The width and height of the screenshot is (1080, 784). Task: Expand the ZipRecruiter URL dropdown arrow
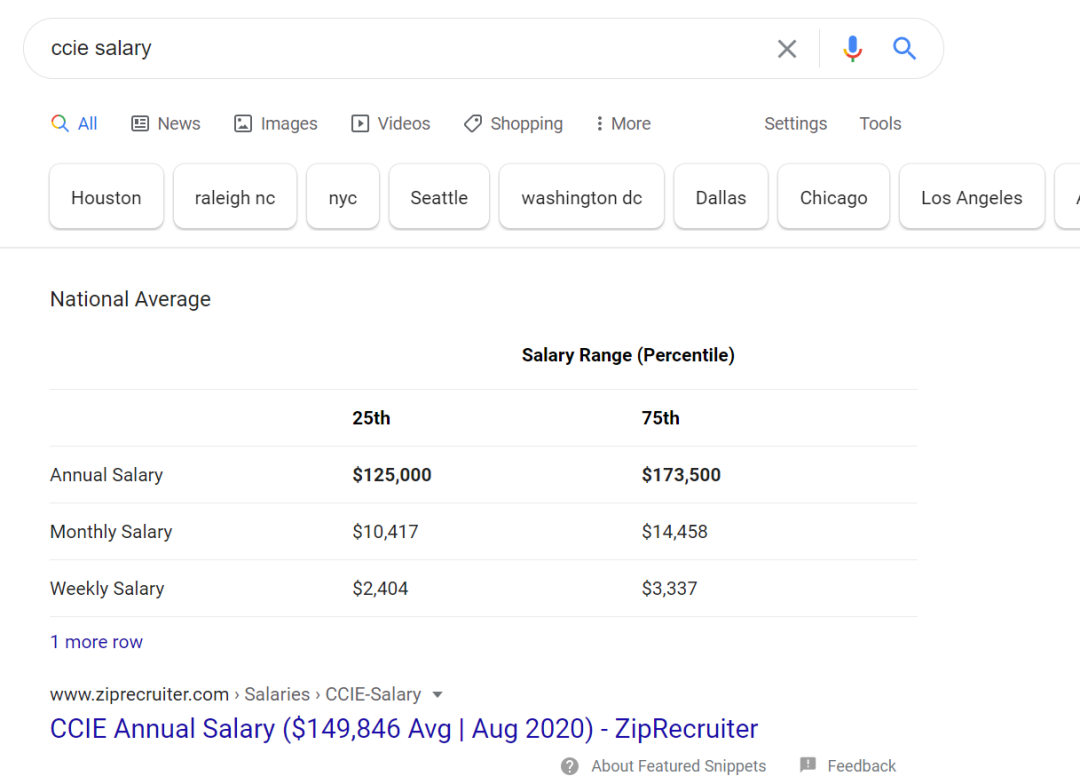click(x=437, y=694)
